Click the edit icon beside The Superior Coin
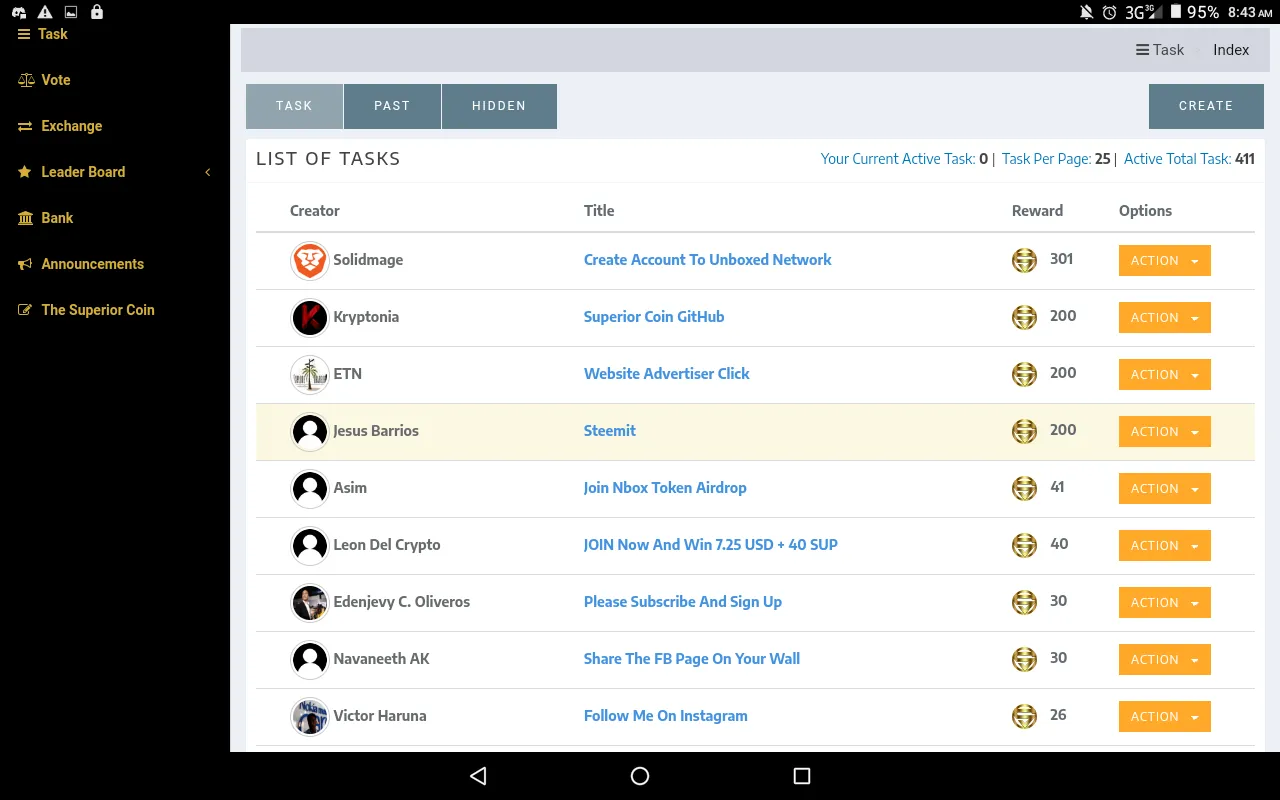Image resolution: width=1280 pixels, height=800 pixels. click(25, 310)
